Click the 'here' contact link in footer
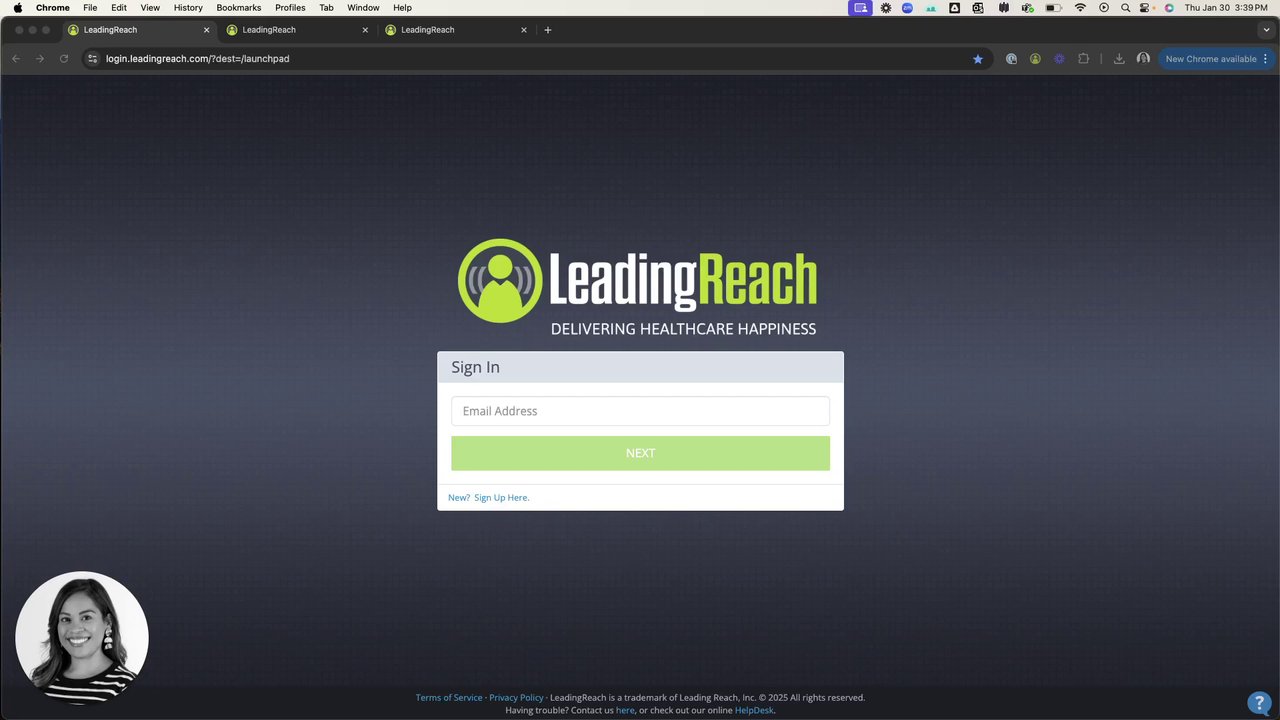The height and width of the screenshot is (720, 1280). (625, 710)
